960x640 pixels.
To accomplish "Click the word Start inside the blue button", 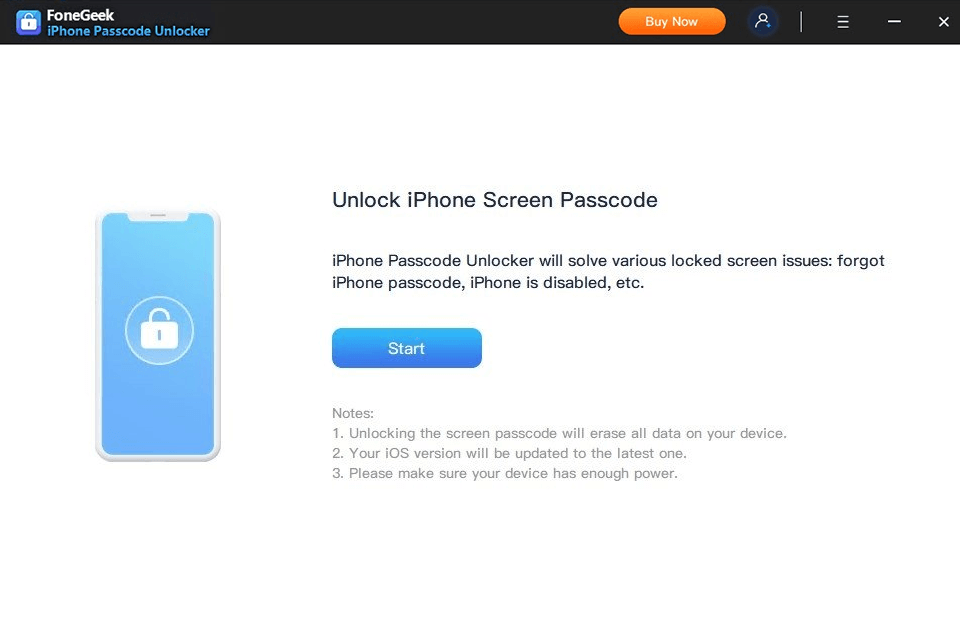I will (406, 348).
